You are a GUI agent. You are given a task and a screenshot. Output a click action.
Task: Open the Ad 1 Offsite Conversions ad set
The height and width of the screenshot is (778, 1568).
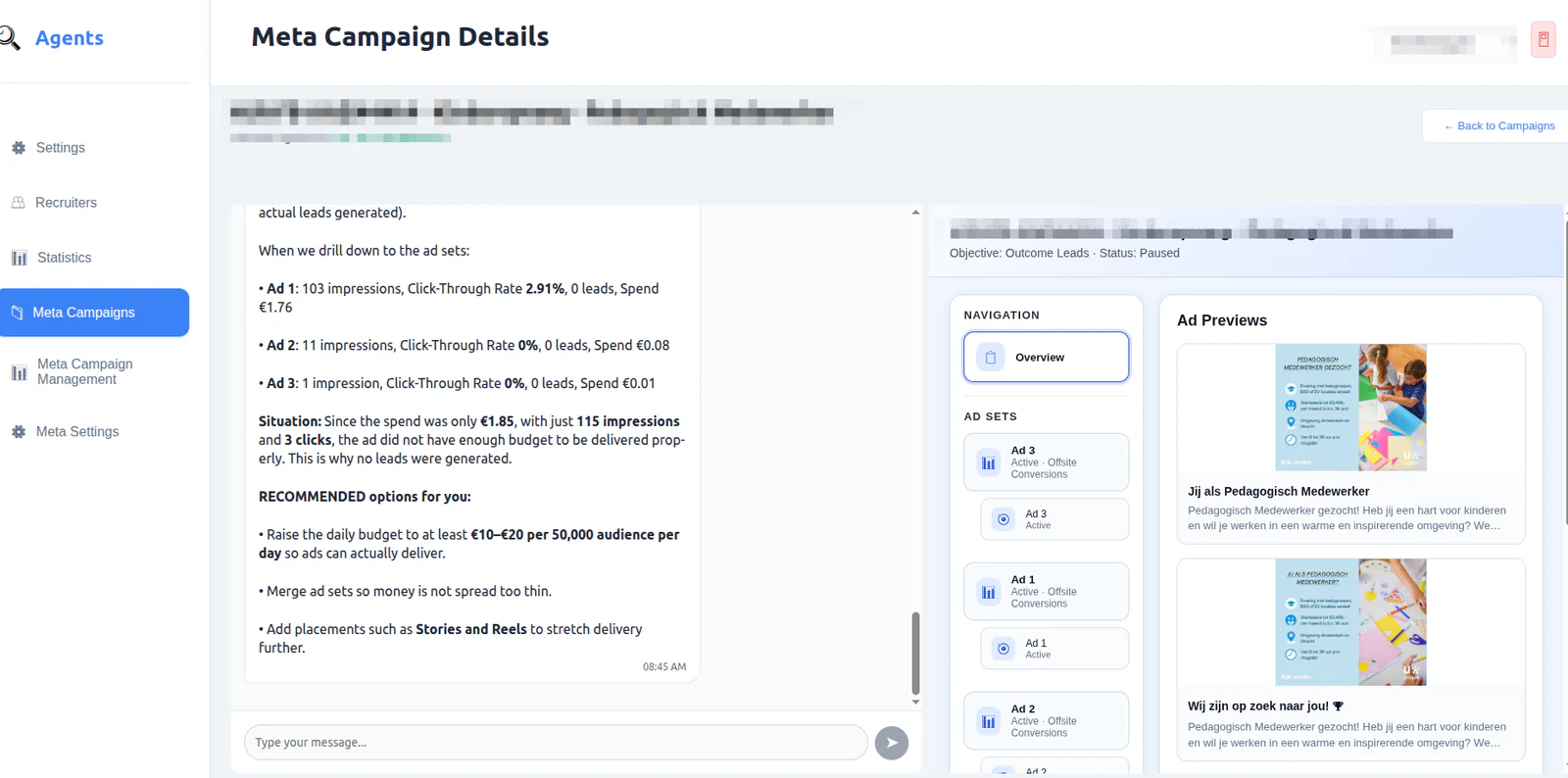pyautogui.click(x=1046, y=592)
